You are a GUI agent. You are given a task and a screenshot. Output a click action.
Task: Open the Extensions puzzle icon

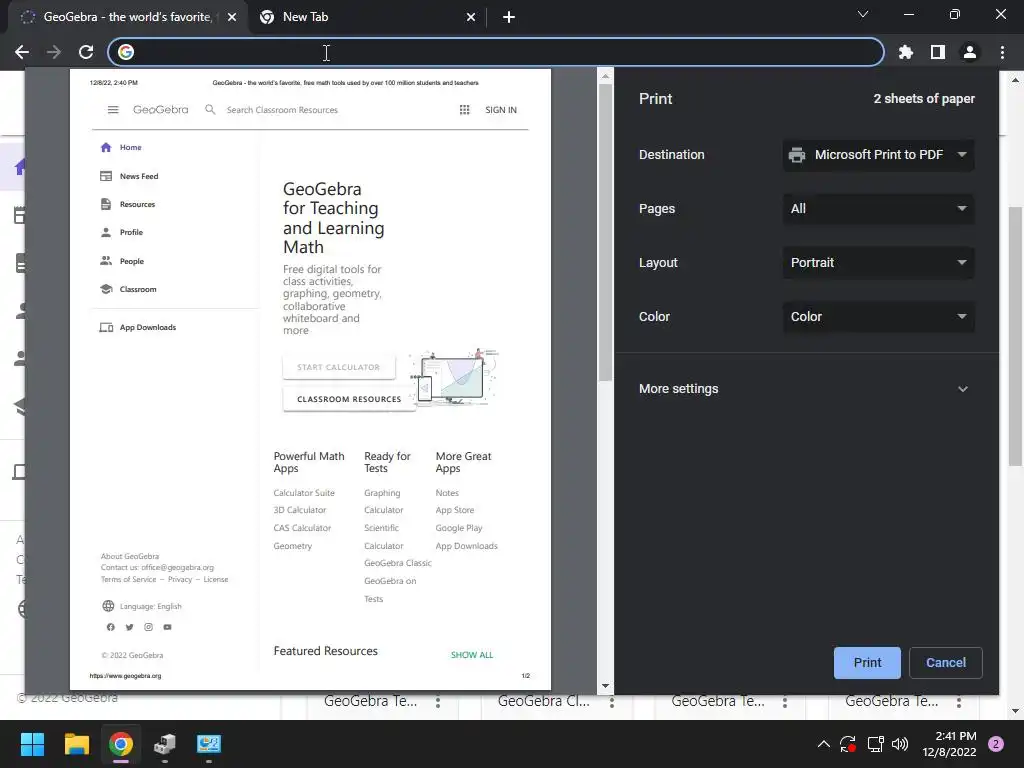pos(906,52)
